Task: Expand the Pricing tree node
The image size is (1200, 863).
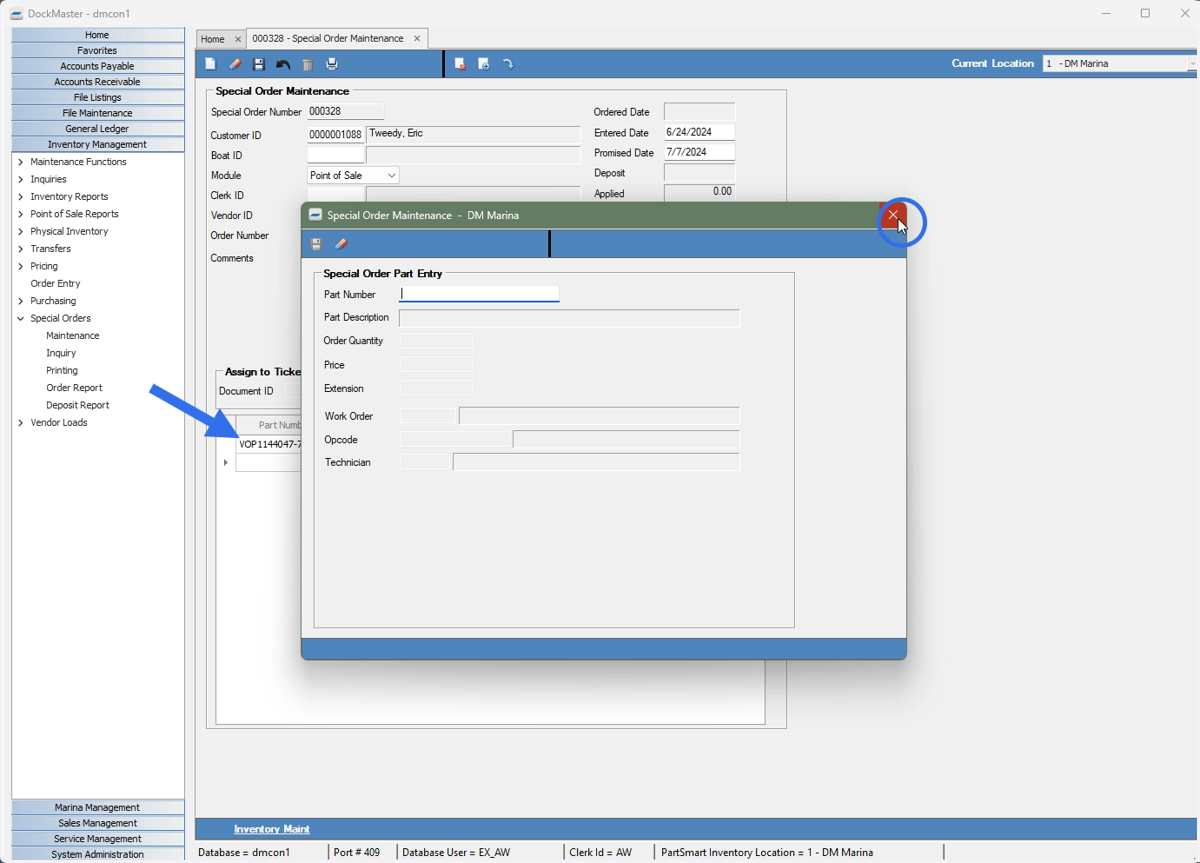Action: [x=21, y=266]
